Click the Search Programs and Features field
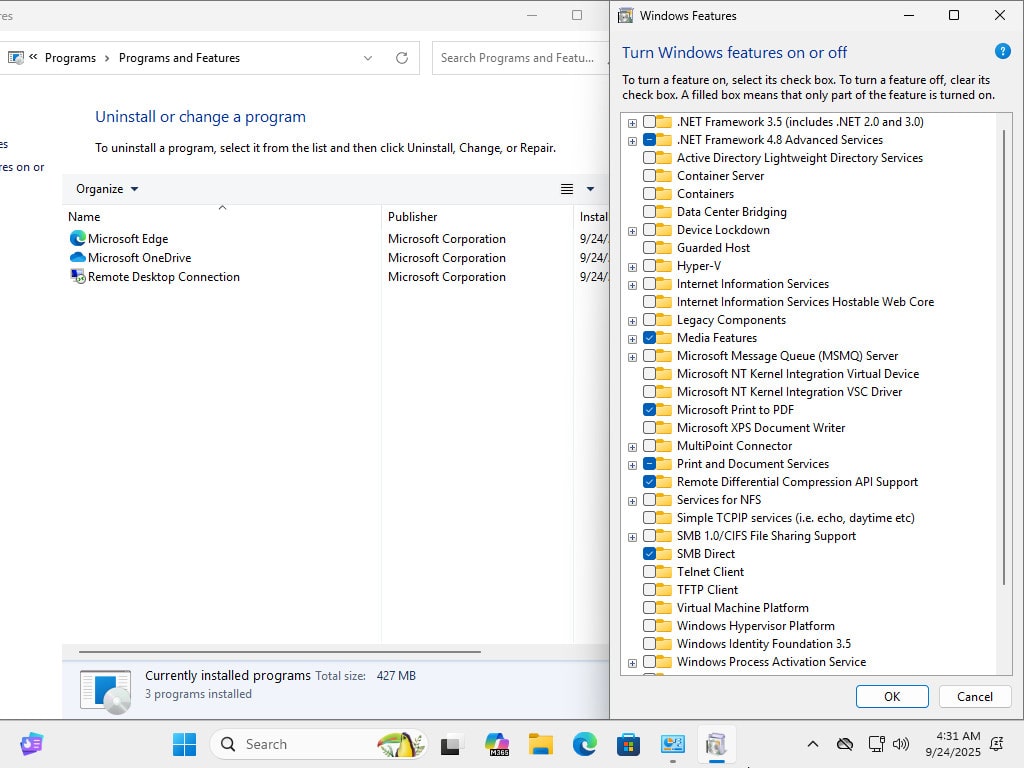This screenshot has height=768, width=1024. click(x=517, y=58)
